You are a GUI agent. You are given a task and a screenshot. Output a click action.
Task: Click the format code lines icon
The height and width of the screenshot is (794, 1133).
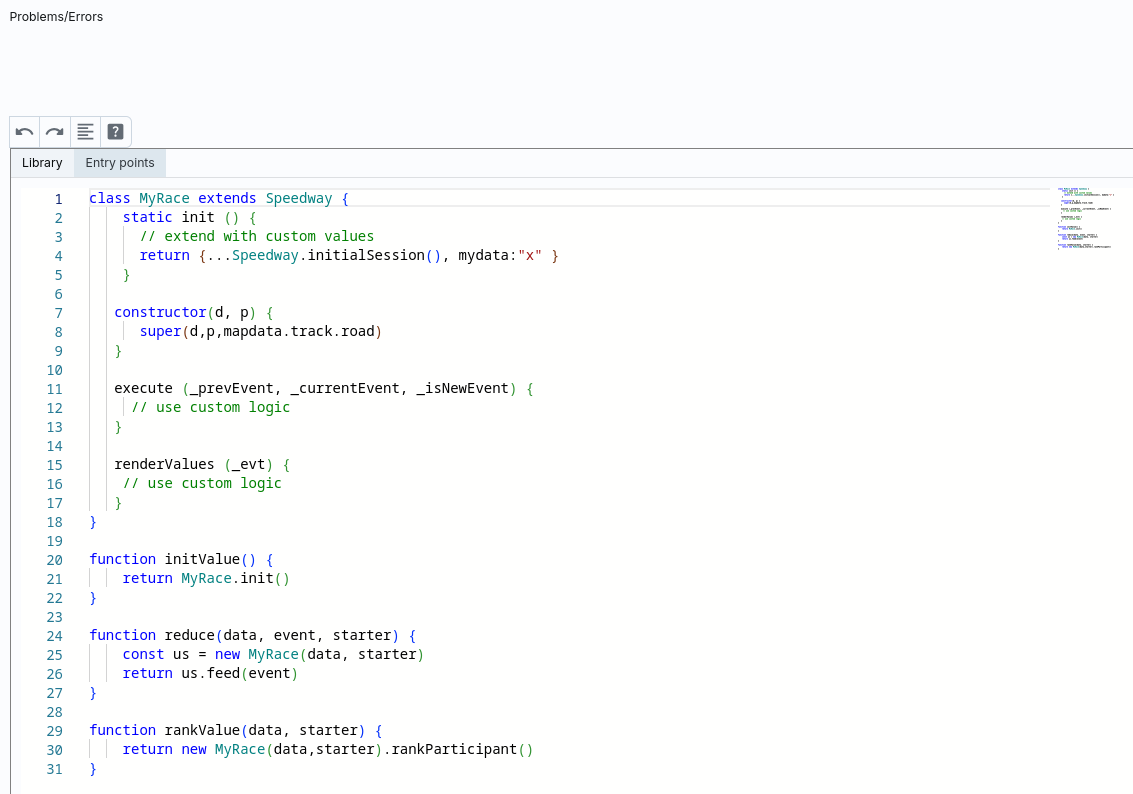coord(85,131)
